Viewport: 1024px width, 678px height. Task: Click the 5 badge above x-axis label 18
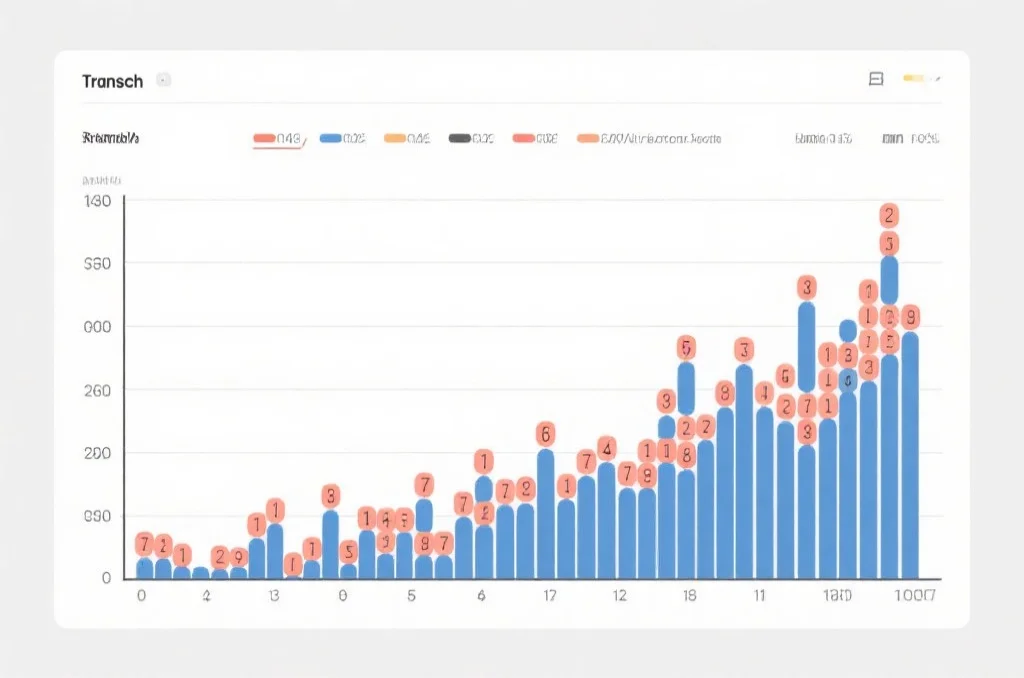(x=686, y=348)
